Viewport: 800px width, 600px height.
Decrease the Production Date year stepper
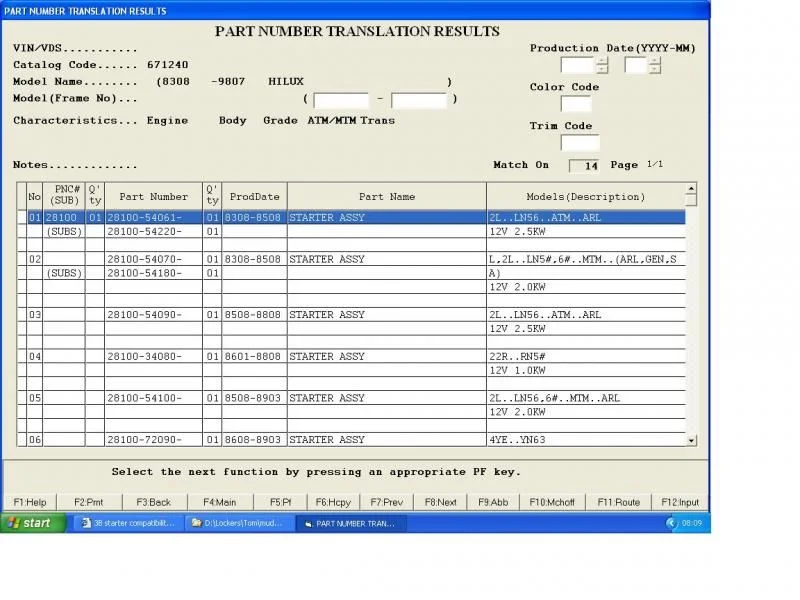point(603,69)
